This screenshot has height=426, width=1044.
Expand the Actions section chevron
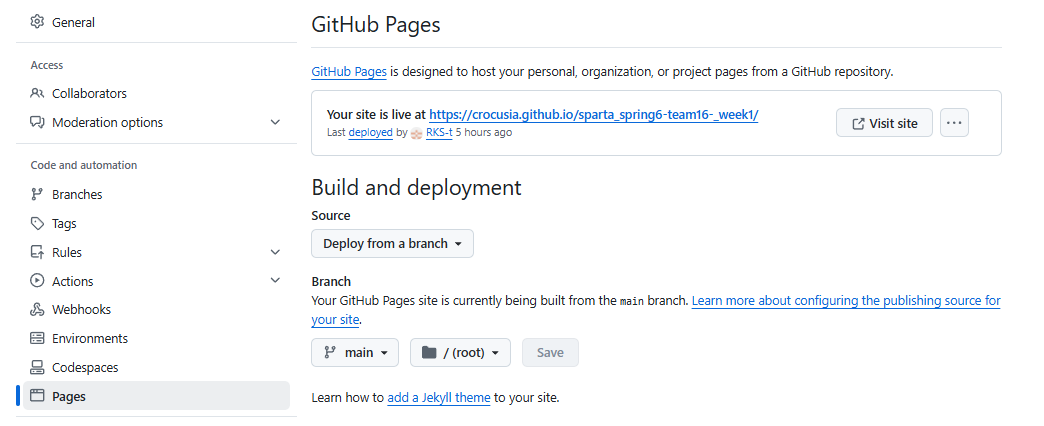point(275,281)
